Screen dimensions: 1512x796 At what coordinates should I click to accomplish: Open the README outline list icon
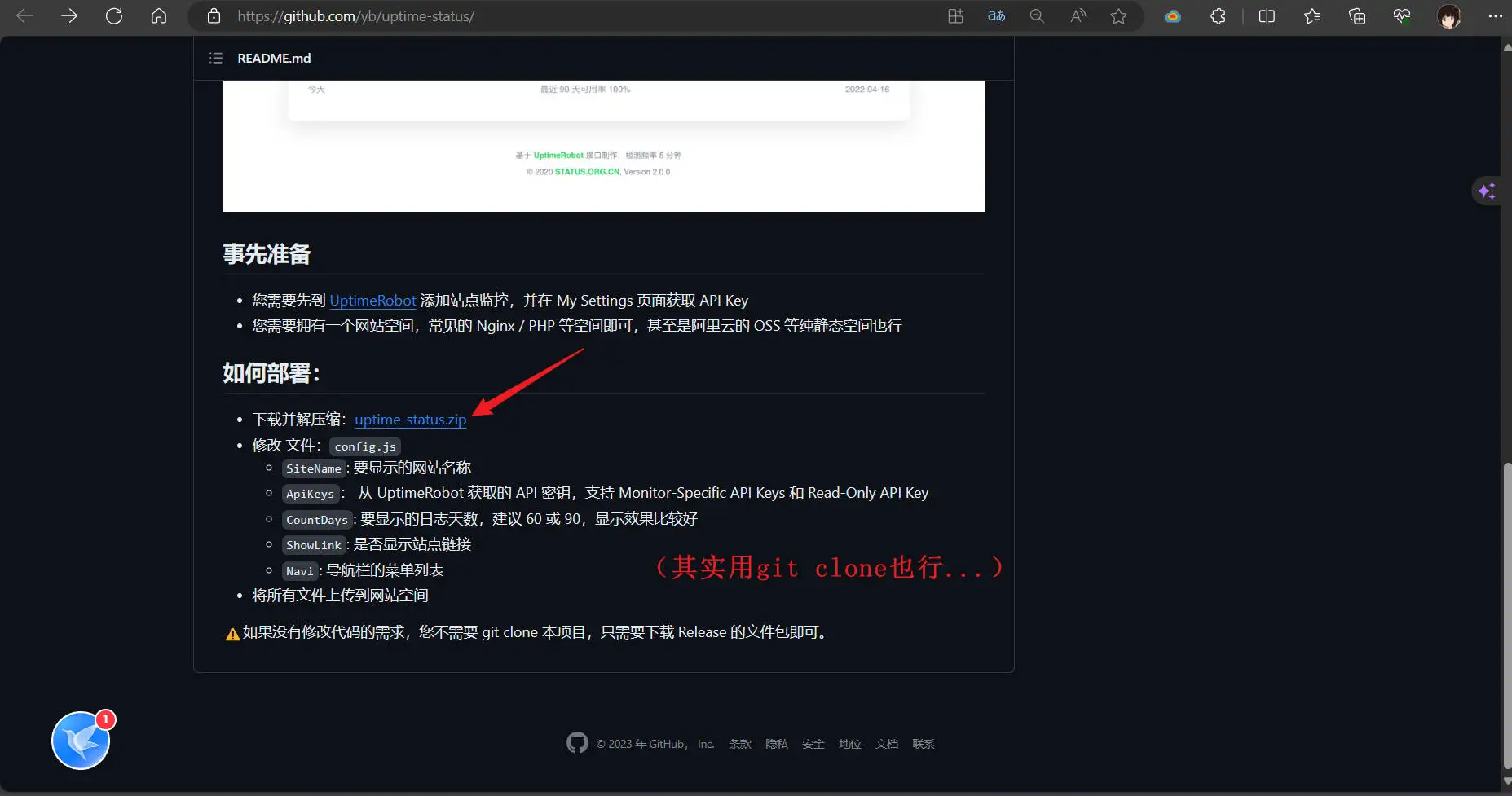(x=215, y=58)
